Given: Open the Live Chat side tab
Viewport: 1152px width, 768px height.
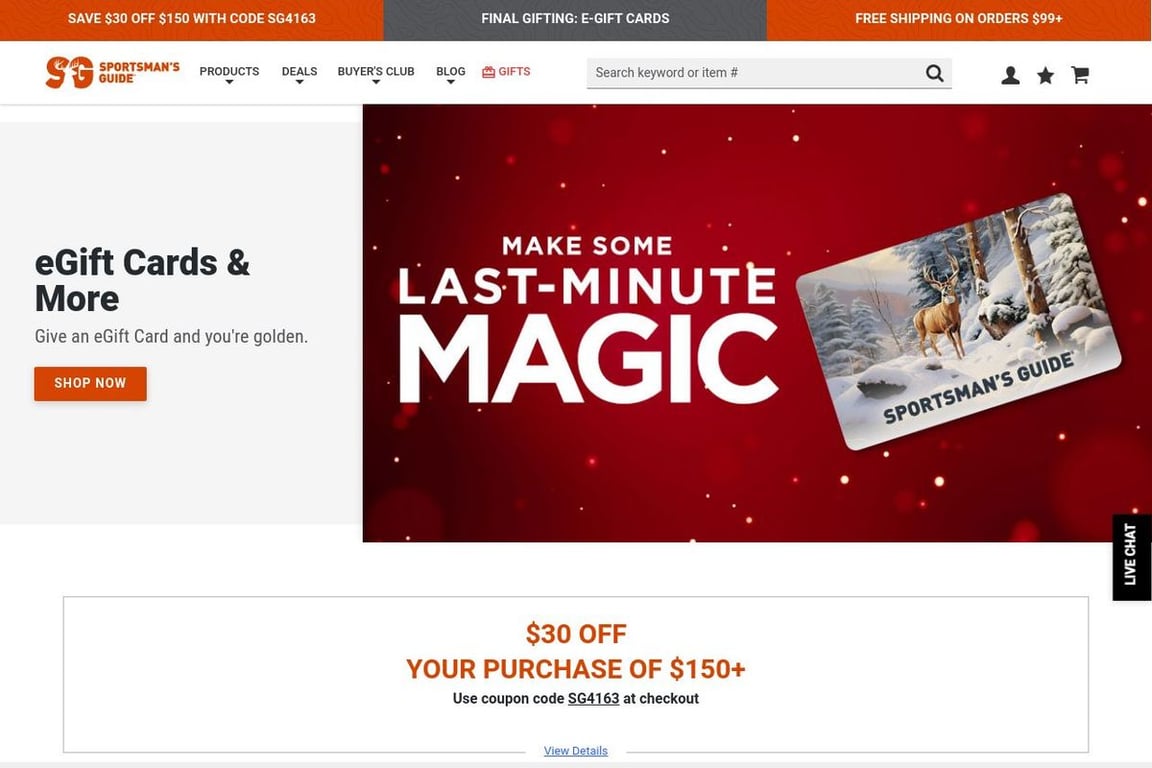Looking at the screenshot, I should [1131, 556].
